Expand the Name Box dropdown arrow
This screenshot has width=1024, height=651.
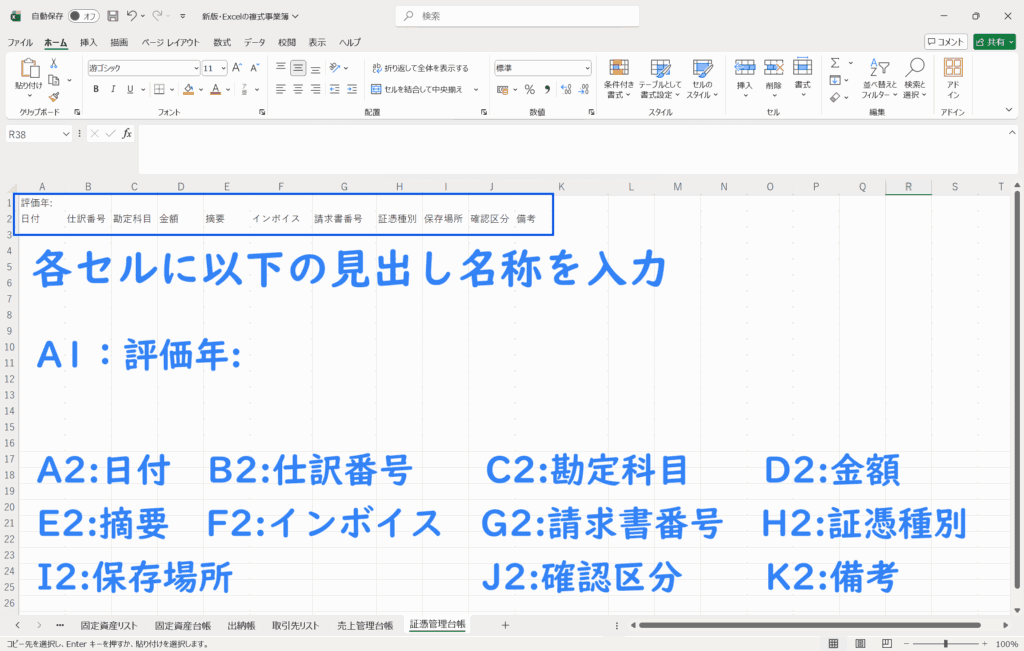pyautogui.click(x=67, y=133)
